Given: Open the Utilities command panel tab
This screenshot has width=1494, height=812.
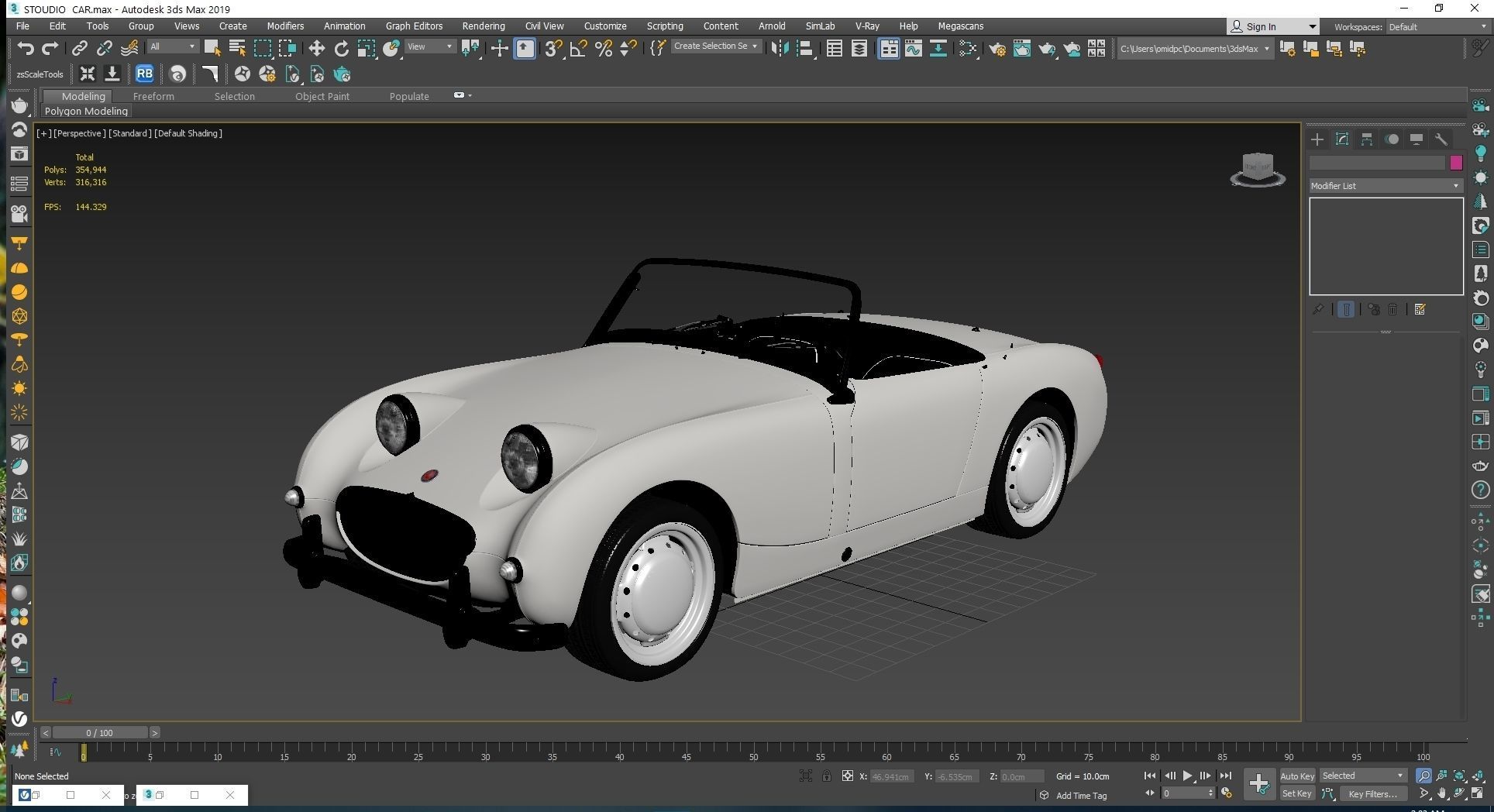Looking at the screenshot, I should click(x=1441, y=139).
